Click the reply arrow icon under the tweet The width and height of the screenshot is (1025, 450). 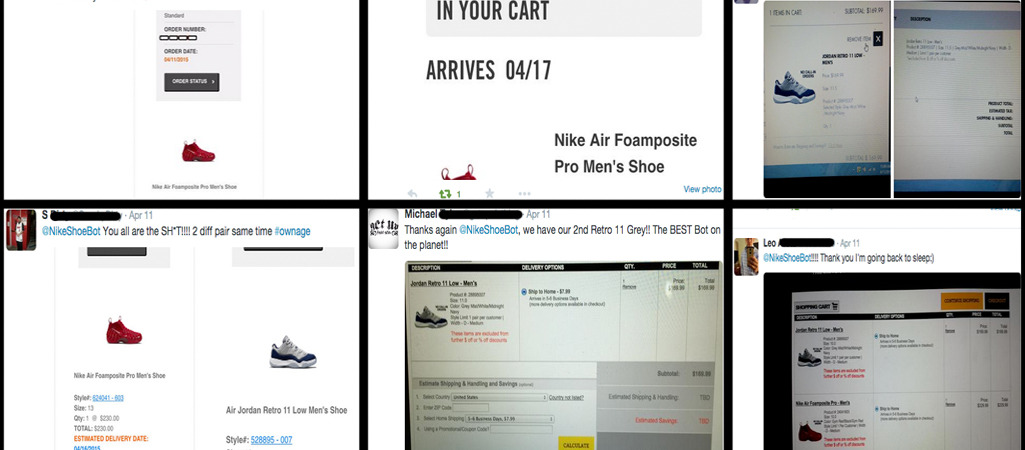click(x=412, y=194)
